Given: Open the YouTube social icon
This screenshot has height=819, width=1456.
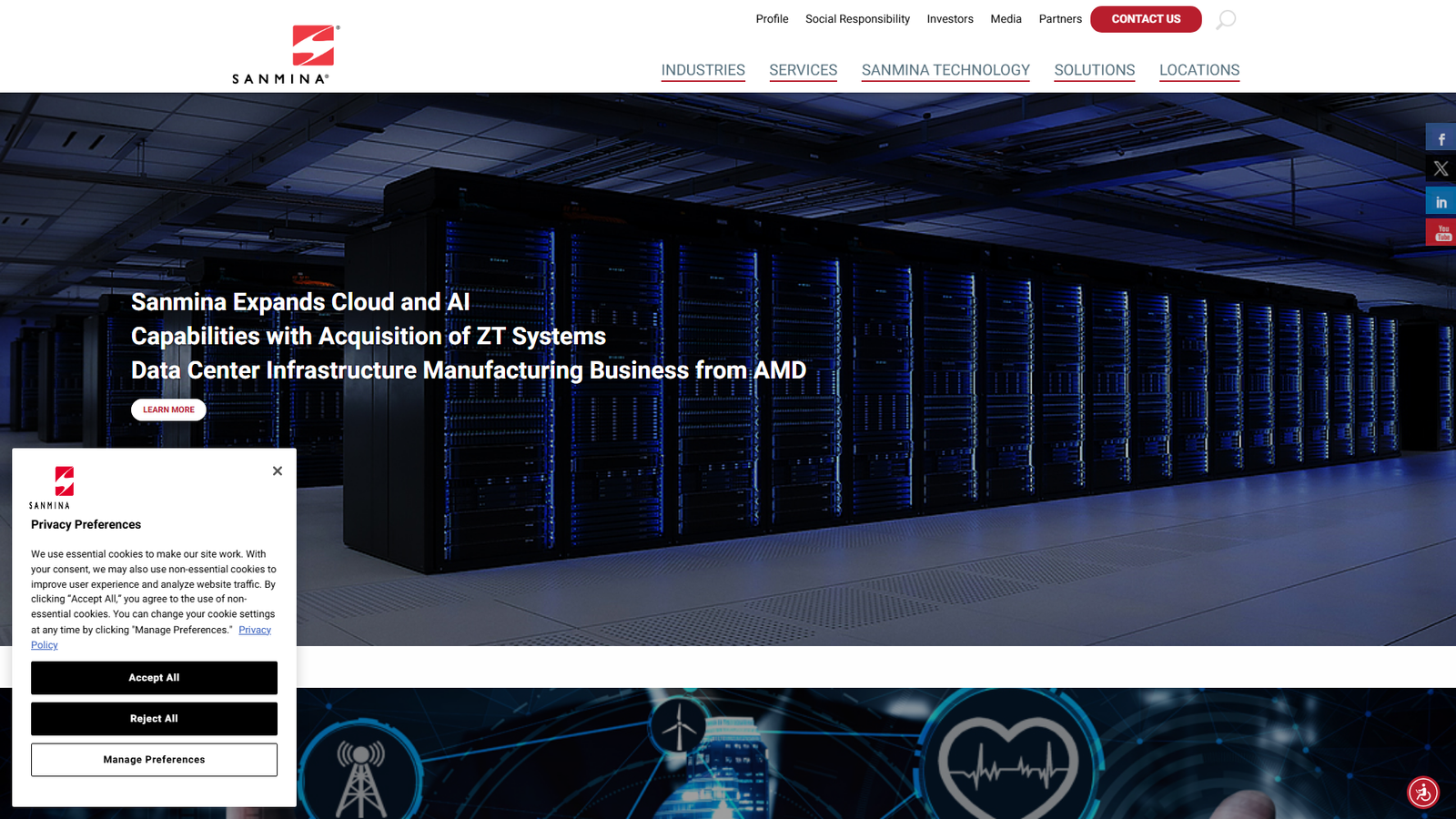Looking at the screenshot, I should [1441, 232].
